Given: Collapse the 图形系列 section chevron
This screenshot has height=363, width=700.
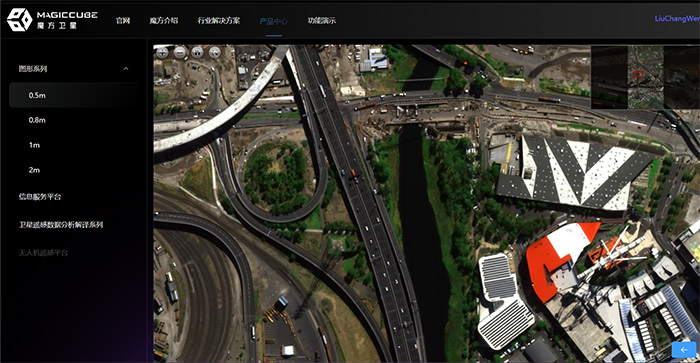Looking at the screenshot, I should [126, 69].
